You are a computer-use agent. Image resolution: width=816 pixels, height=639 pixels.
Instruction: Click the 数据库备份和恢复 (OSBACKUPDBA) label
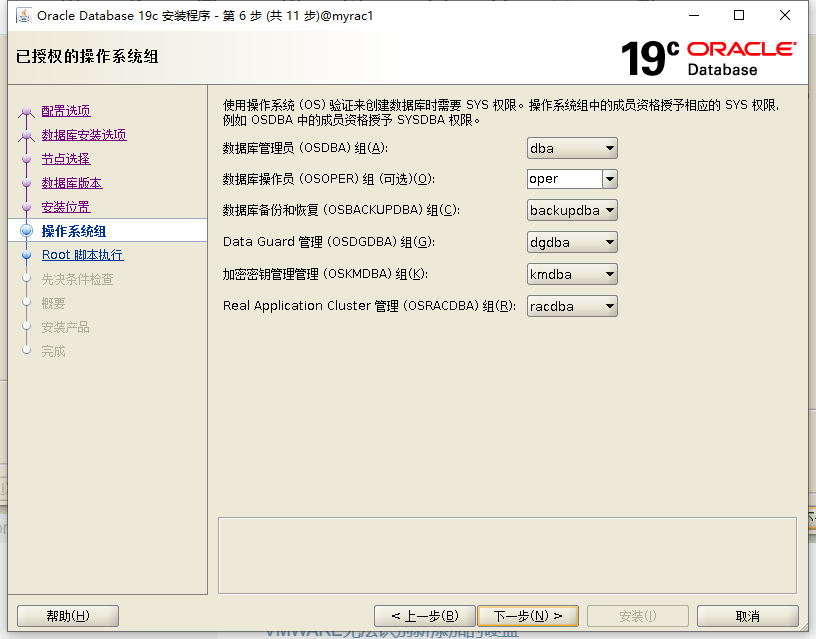341,210
